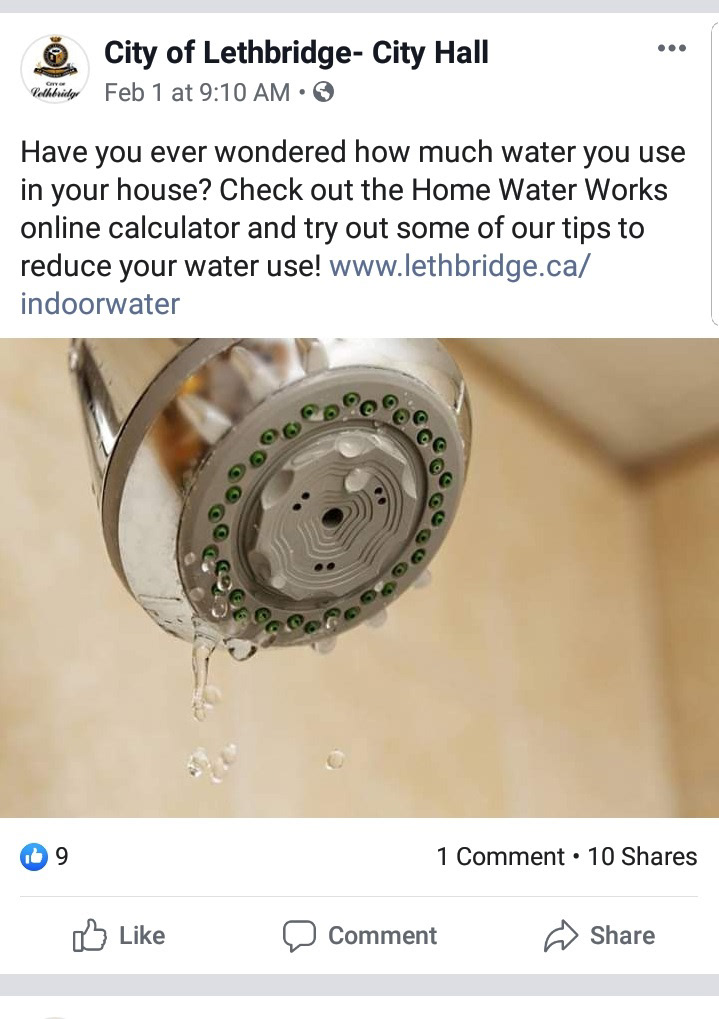Image resolution: width=719 pixels, height=1019 pixels.
Task: Tap the City of Lethbridge profile picture
Action: point(55,69)
